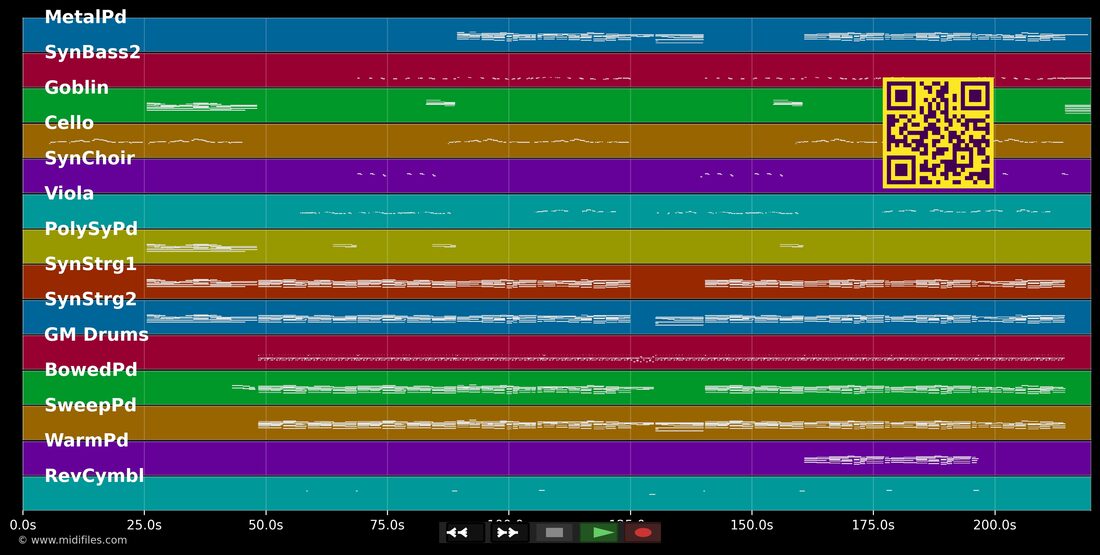Select the Goblin track label

point(76,88)
